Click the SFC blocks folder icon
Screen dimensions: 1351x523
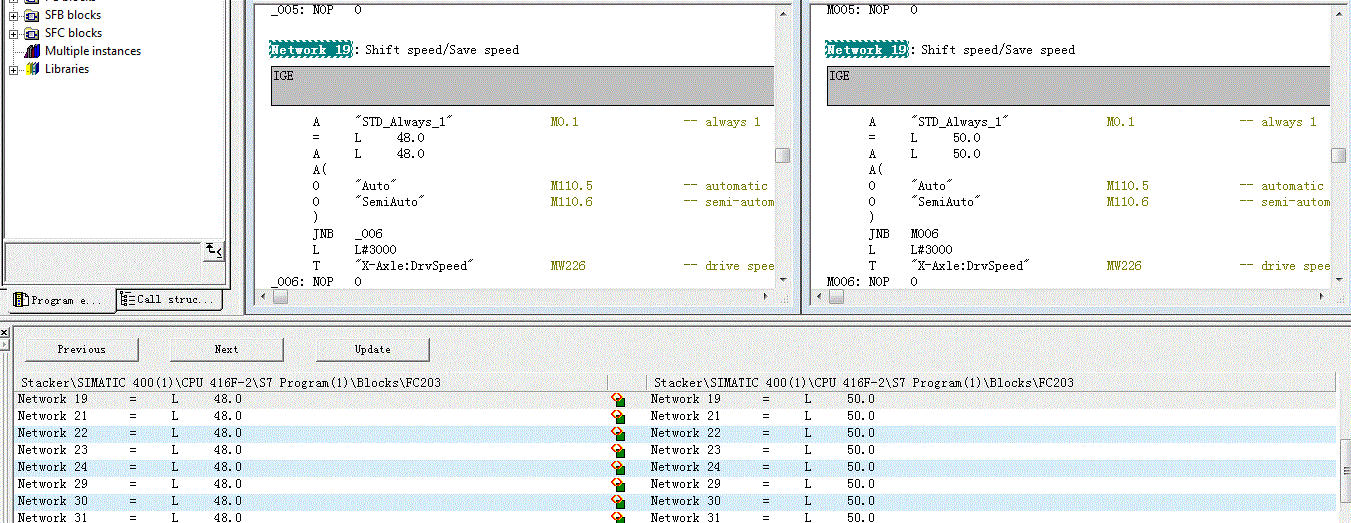[x=31, y=33]
